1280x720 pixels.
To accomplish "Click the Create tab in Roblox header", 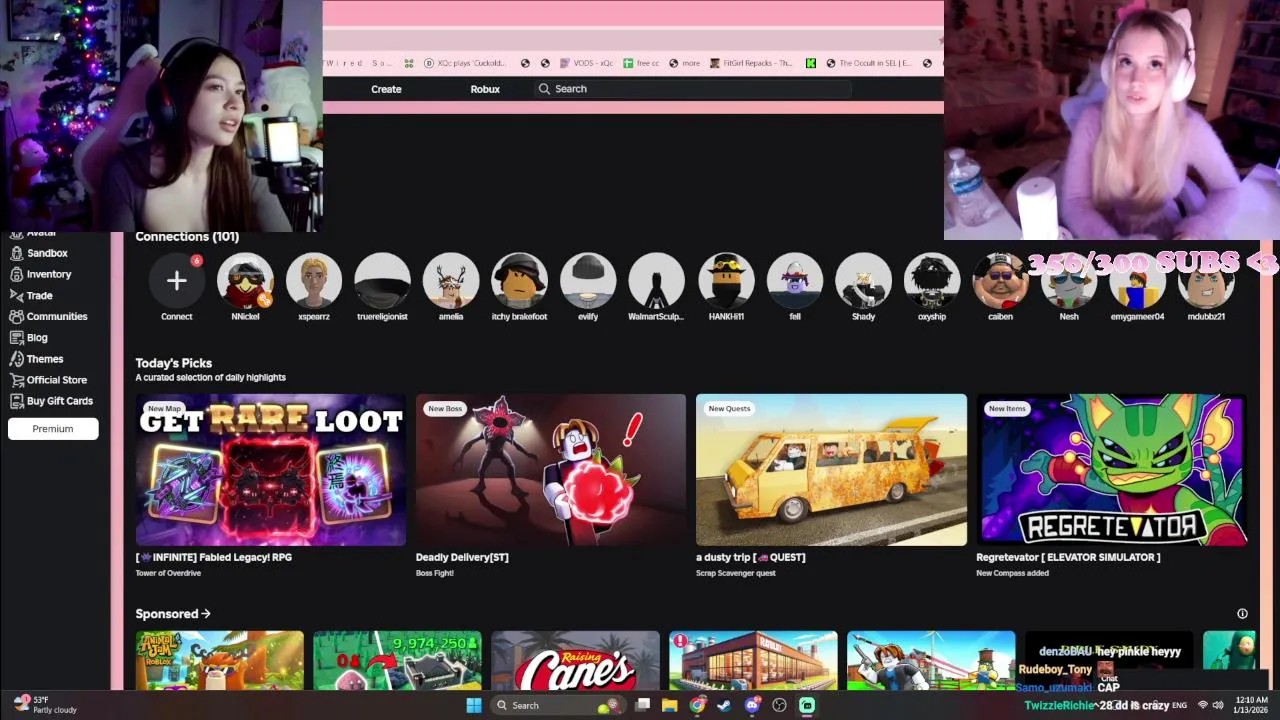I will pos(386,89).
